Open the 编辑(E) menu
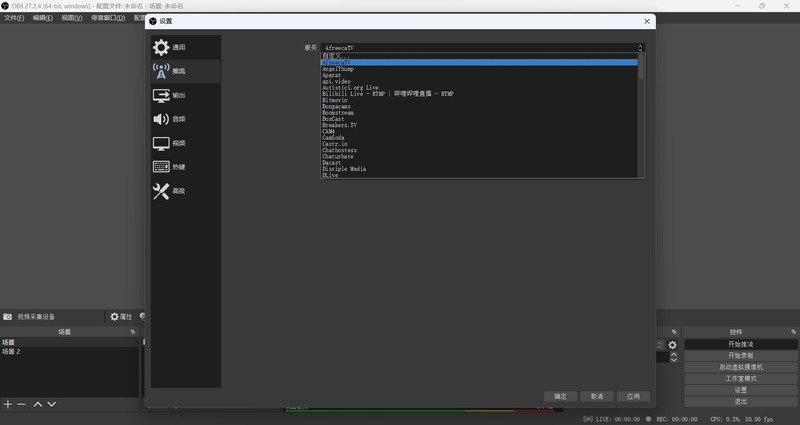 (42, 17)
